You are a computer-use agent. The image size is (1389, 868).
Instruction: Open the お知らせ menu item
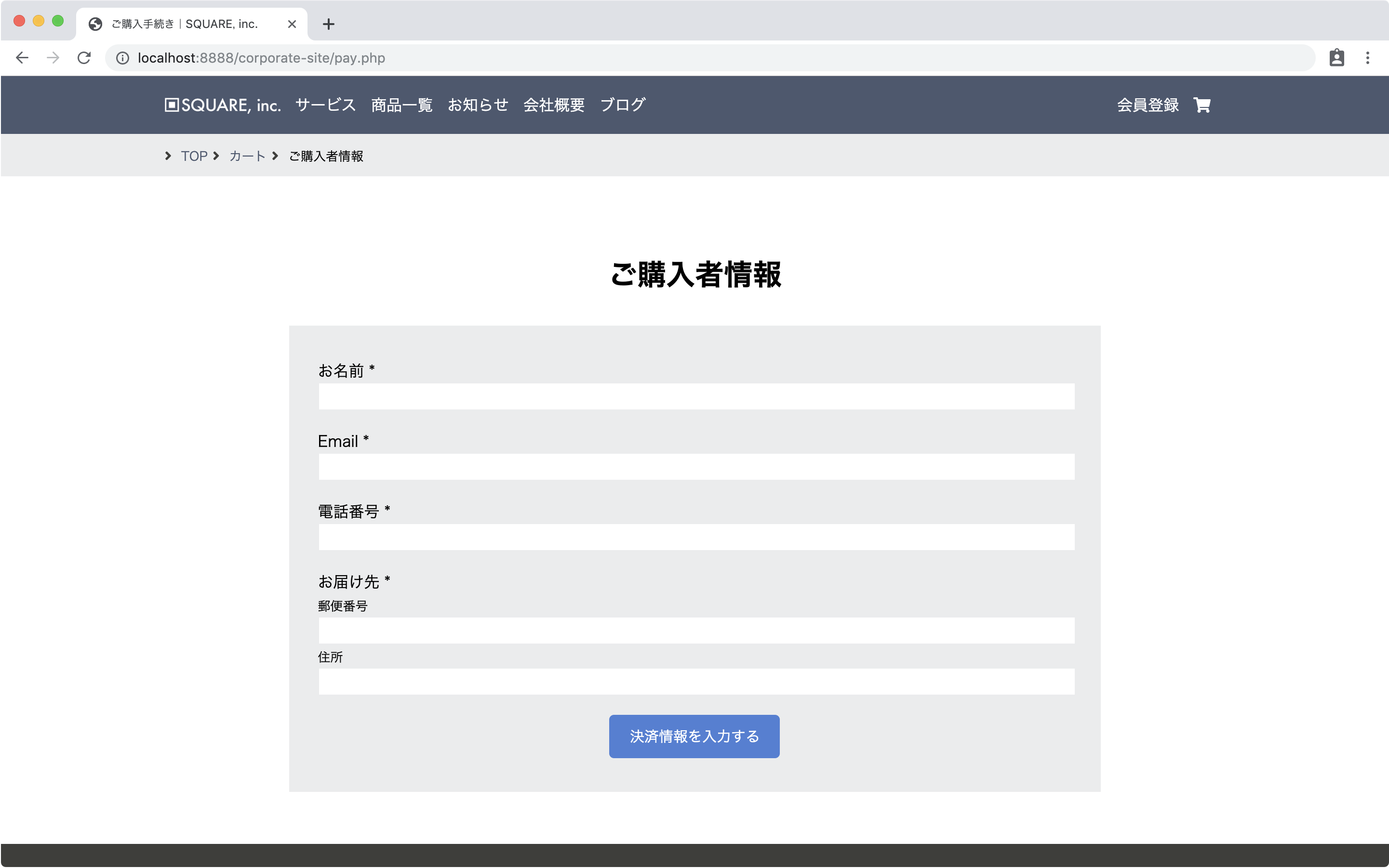[x=478, y=105]
